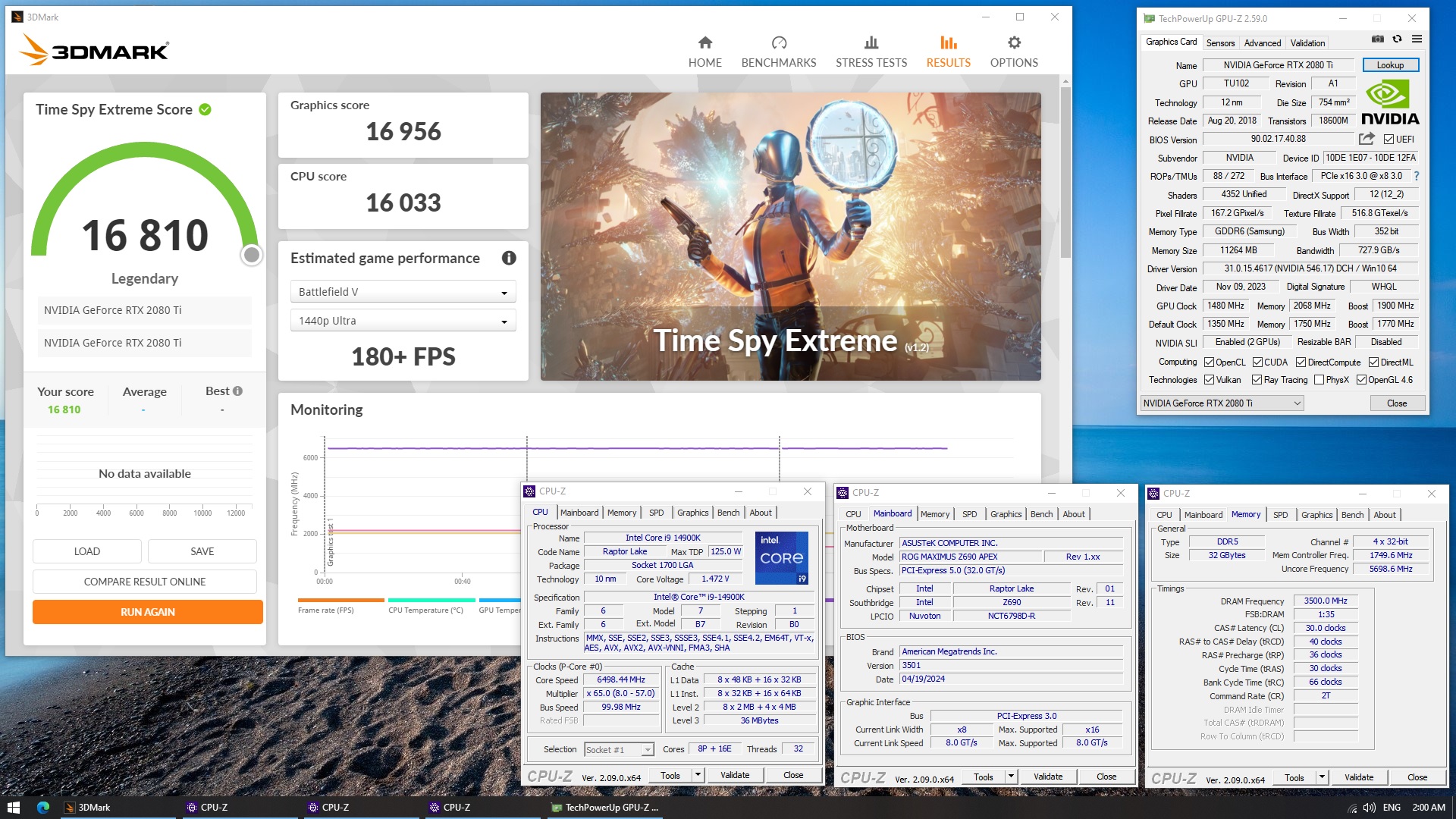Viewport: 1456px width, 819px height.
Task: Toggle the UEFI checkbox in GPU-Z
Action: 1389,140
